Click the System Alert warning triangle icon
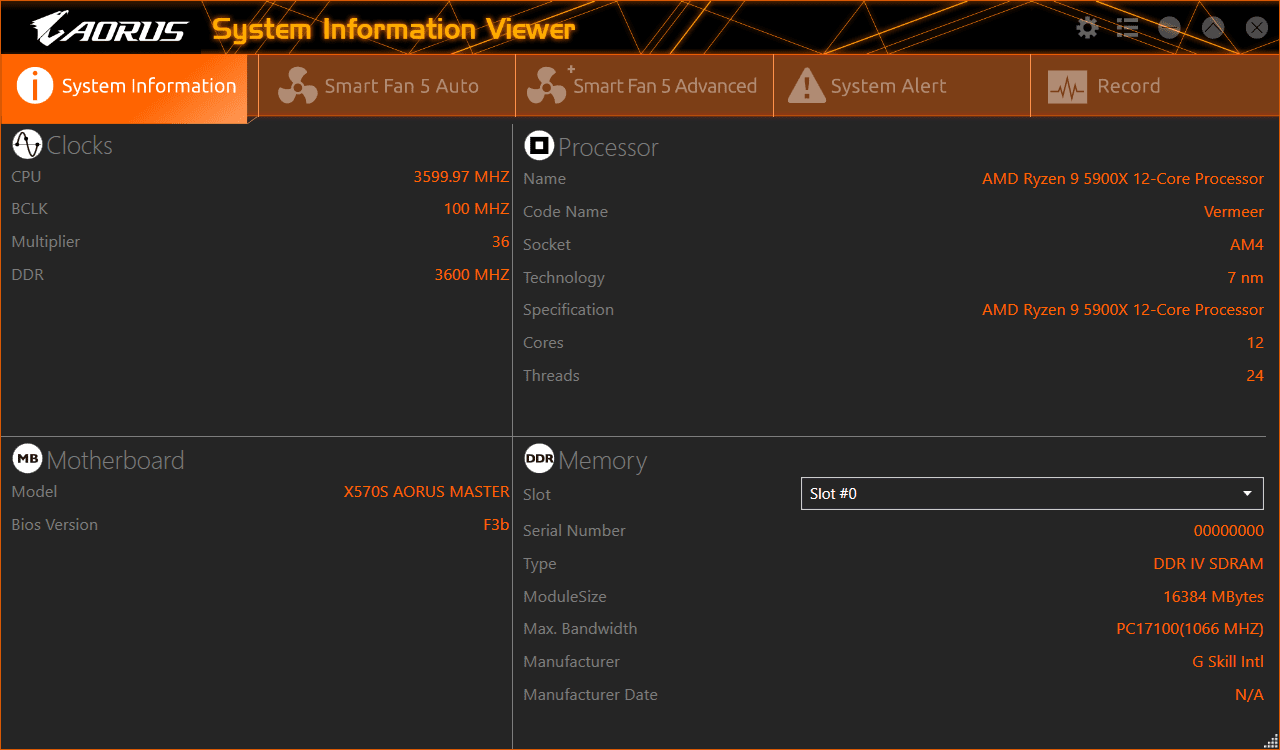 (x=806, y=86)
